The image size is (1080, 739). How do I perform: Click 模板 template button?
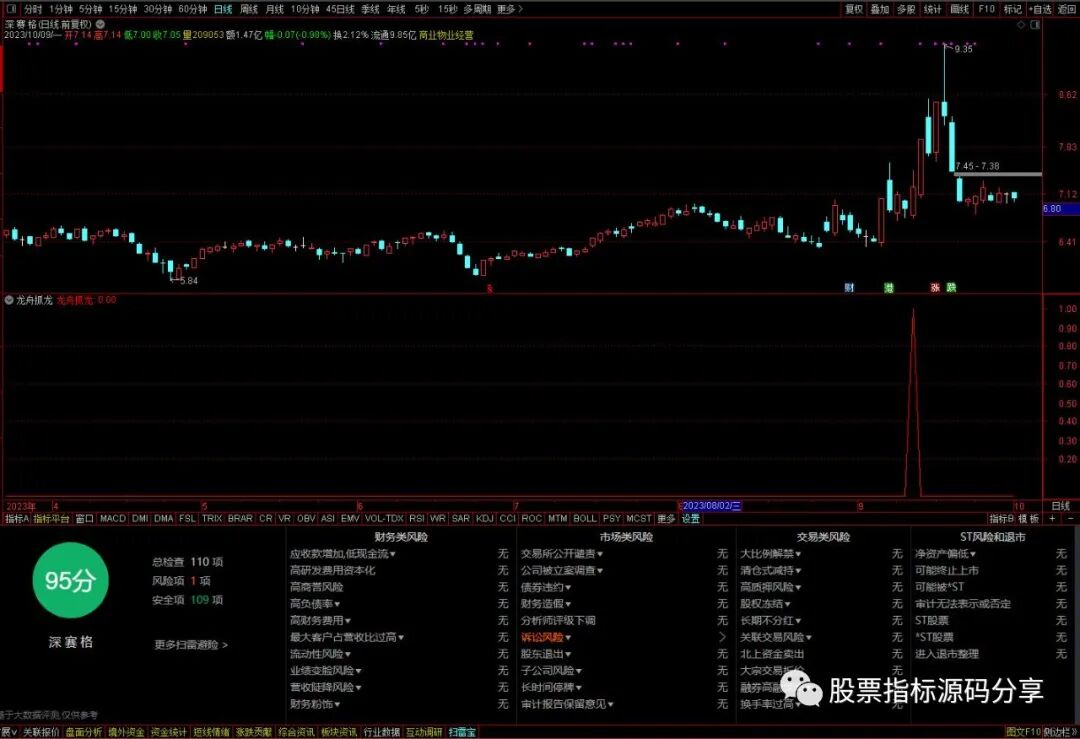1029,519
